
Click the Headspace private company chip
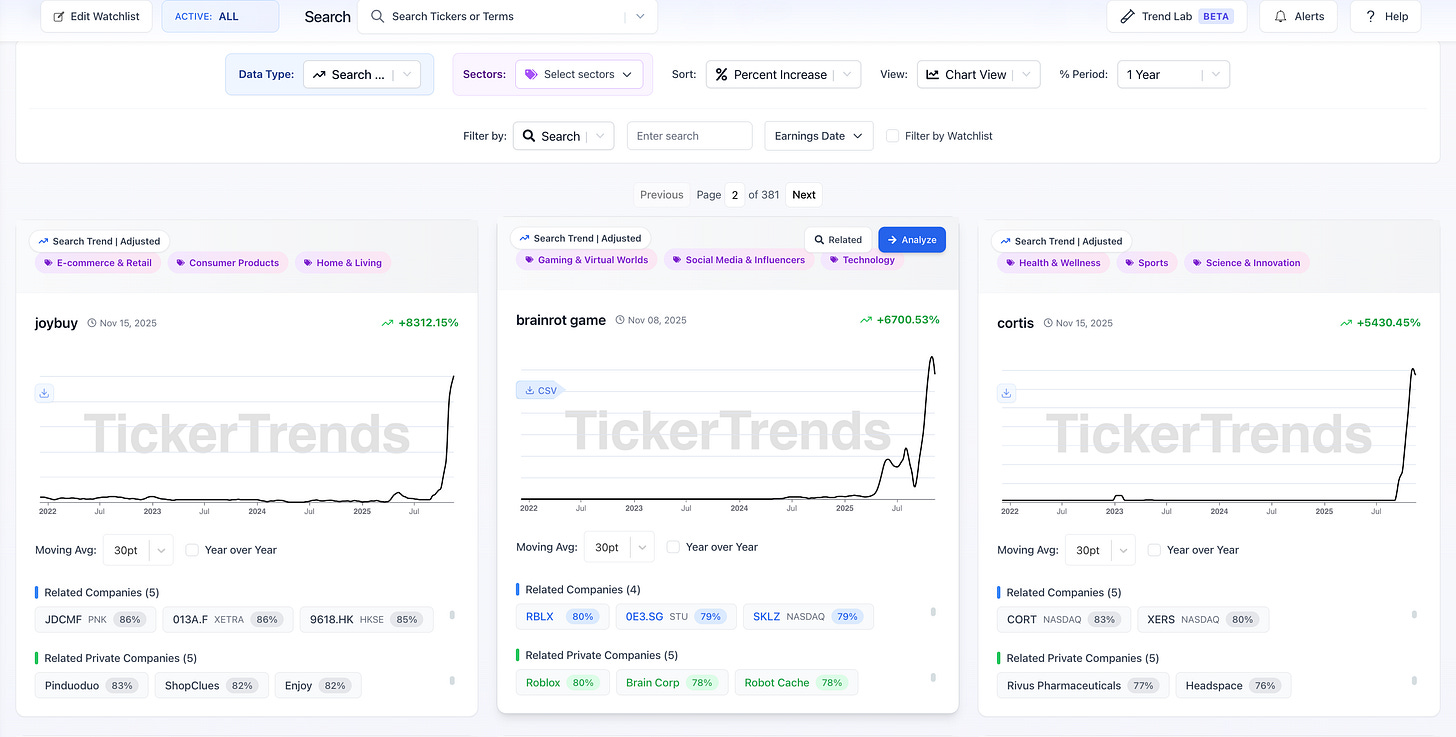(x=1232, y=686)
